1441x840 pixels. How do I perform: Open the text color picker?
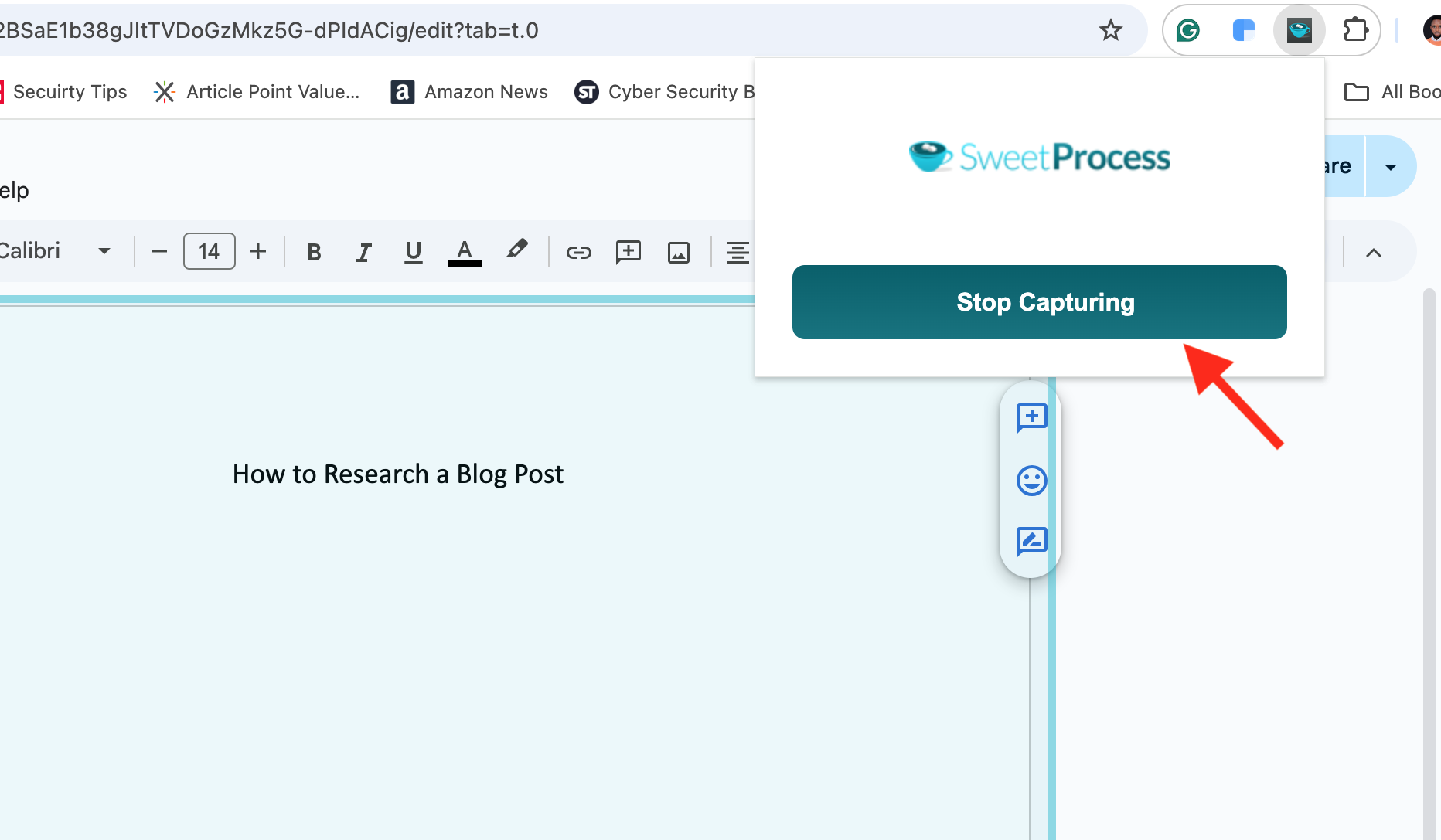464,252
